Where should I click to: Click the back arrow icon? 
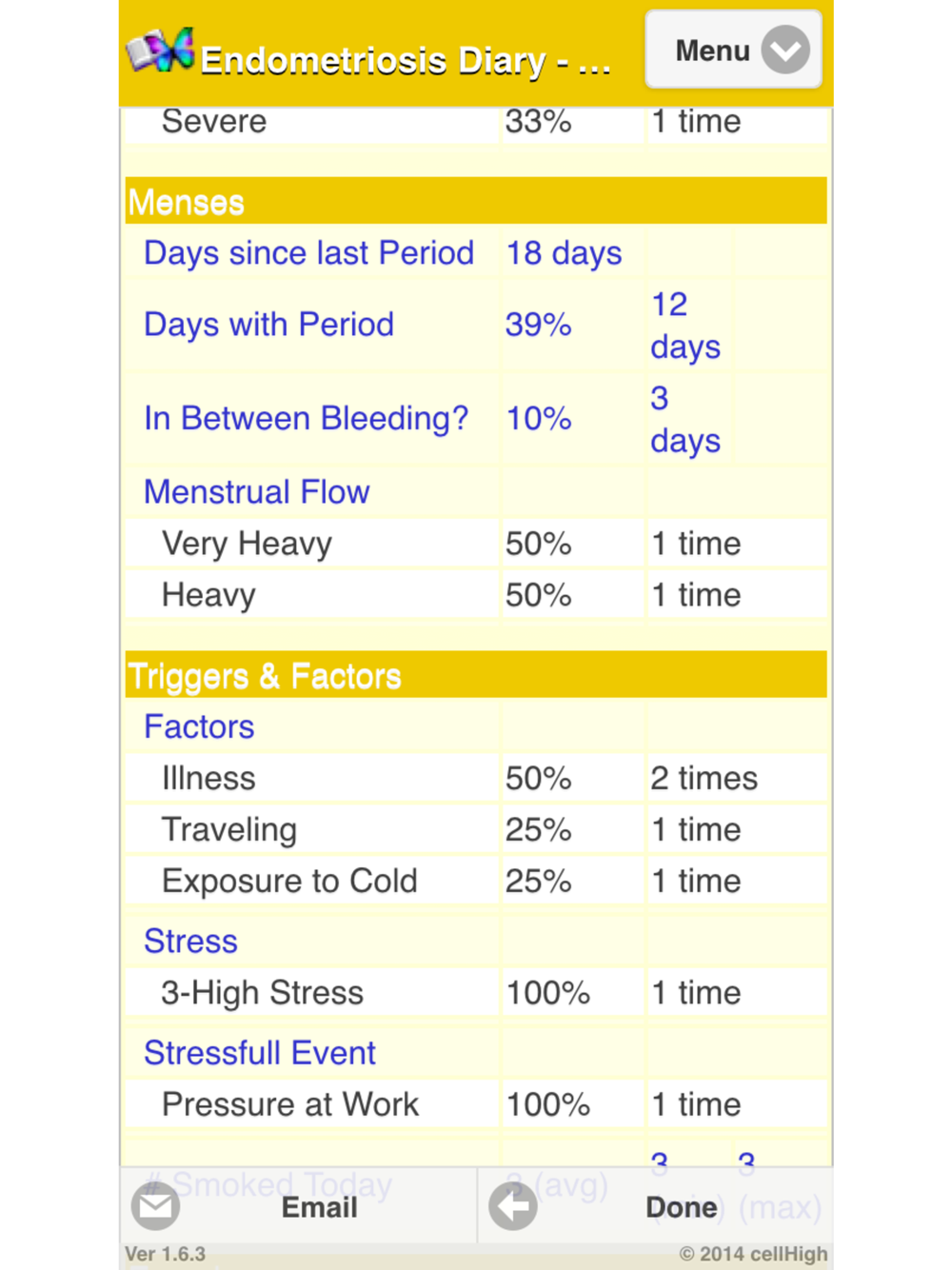tap(513, 1207)
